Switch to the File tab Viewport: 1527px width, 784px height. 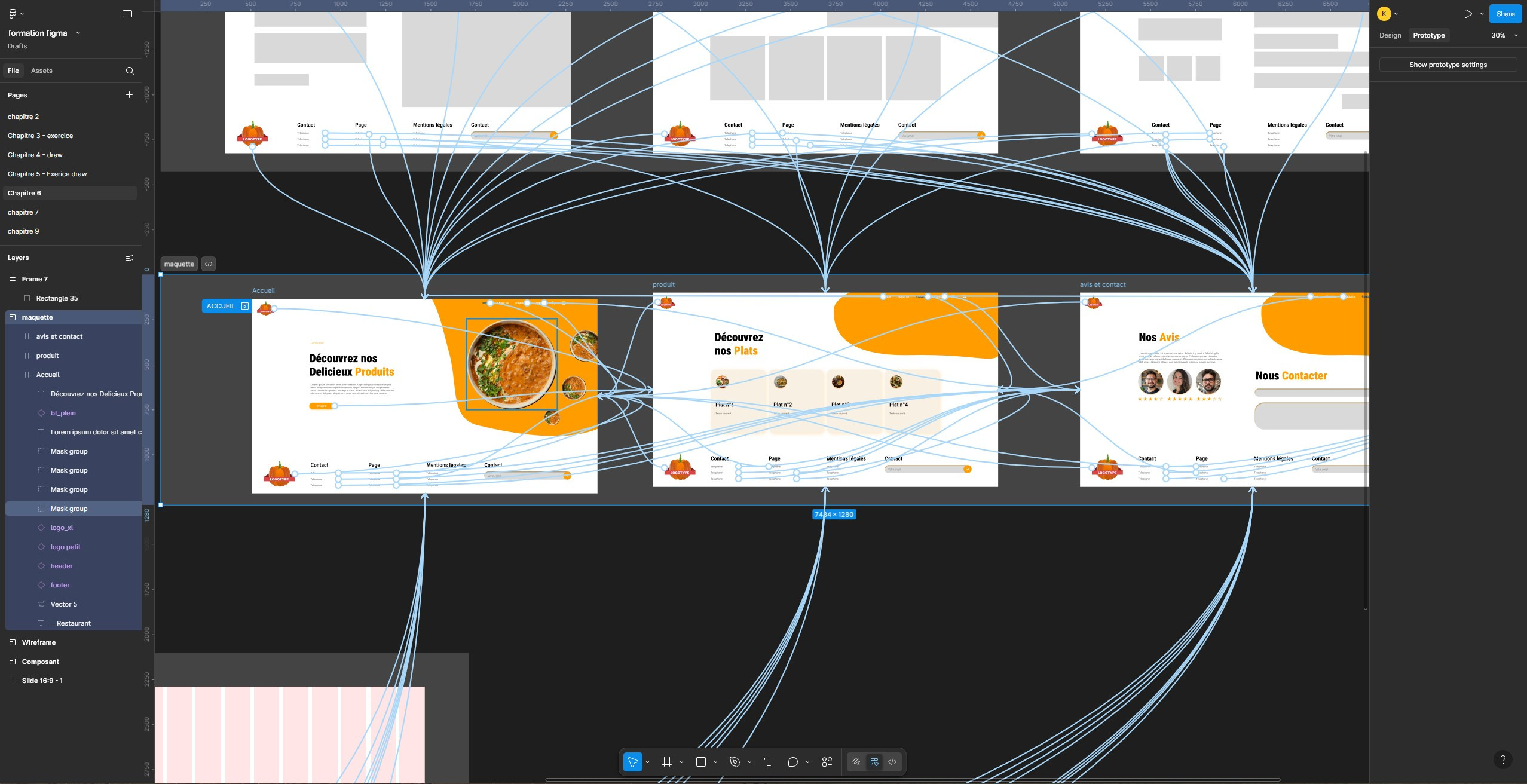coord(13,71)
